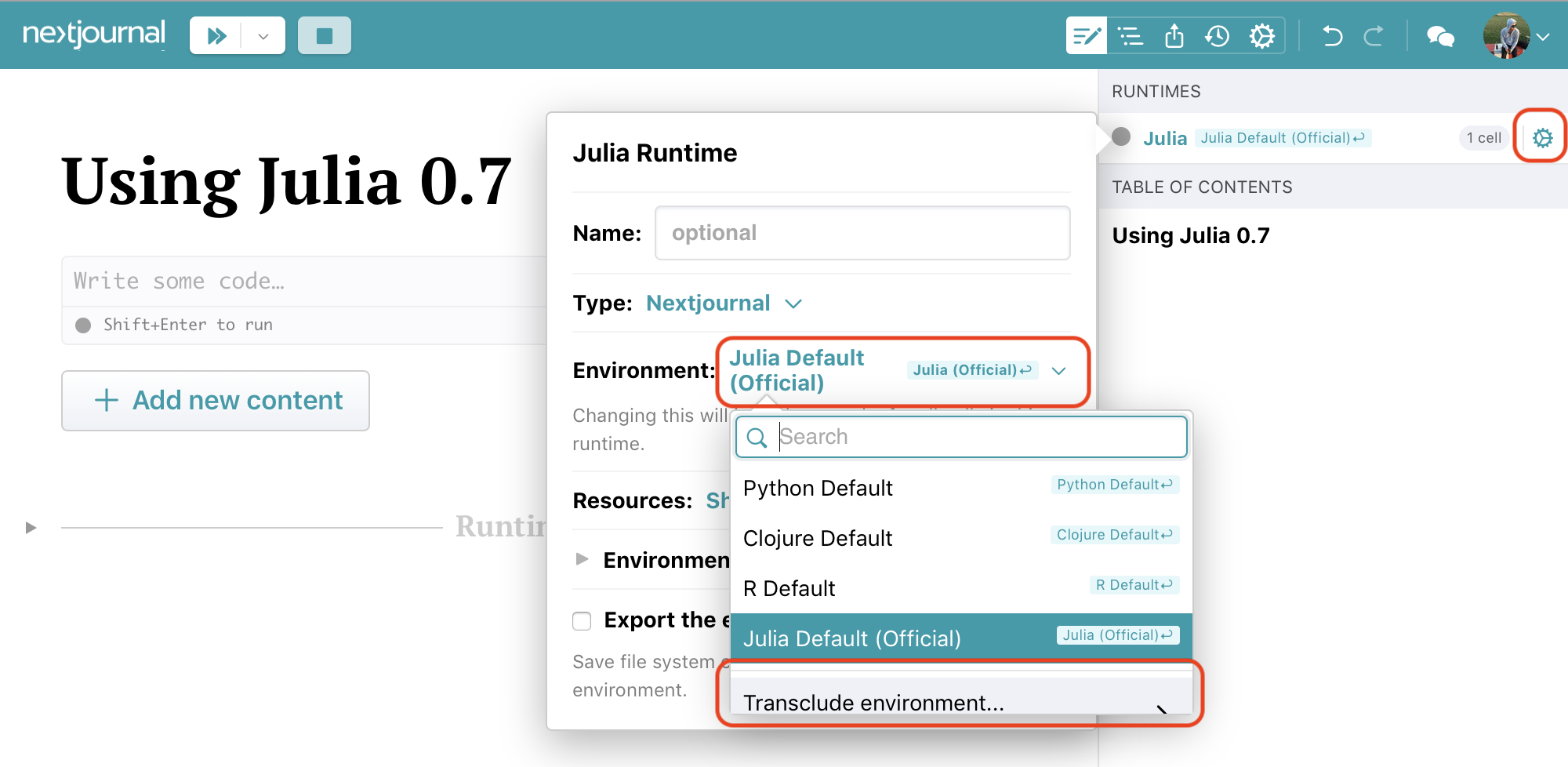Open the Type Nextjournal dropdown
1568x767 pixels.
click(x=724, y=304)
